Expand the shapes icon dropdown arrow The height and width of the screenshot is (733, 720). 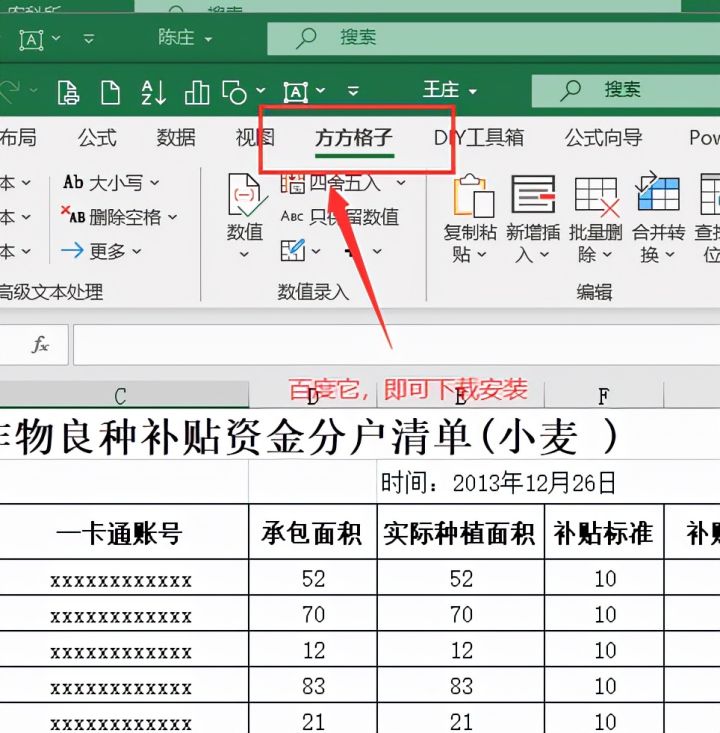point(260,90)
